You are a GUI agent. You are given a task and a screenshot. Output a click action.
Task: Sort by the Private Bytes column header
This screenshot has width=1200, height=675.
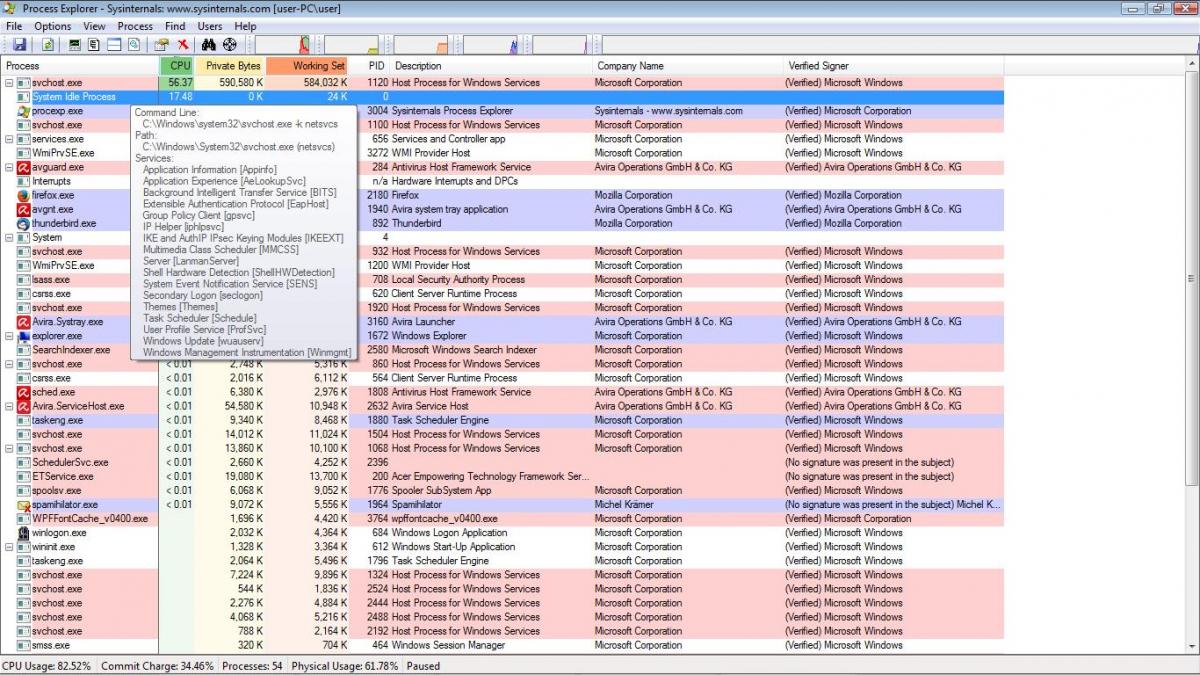(x=230, y=66)
